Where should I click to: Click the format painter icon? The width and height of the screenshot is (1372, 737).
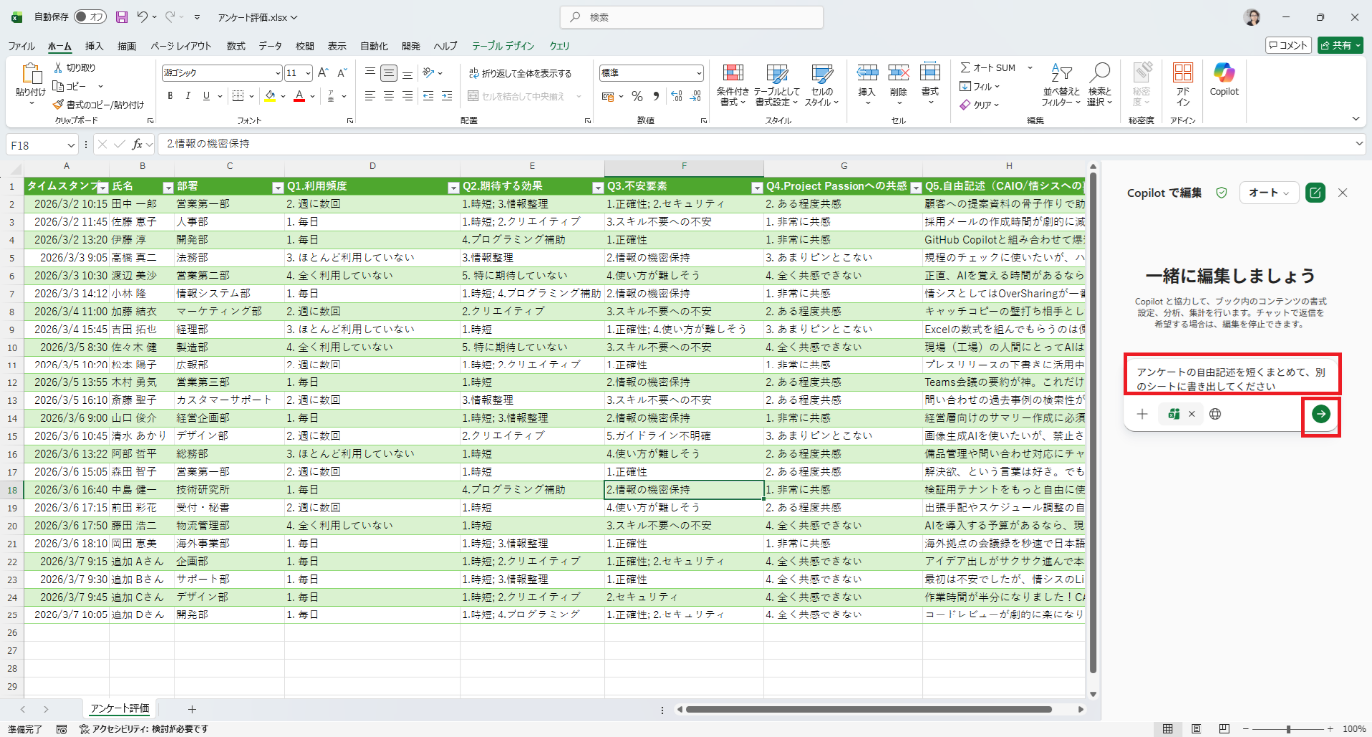[58, 104]
